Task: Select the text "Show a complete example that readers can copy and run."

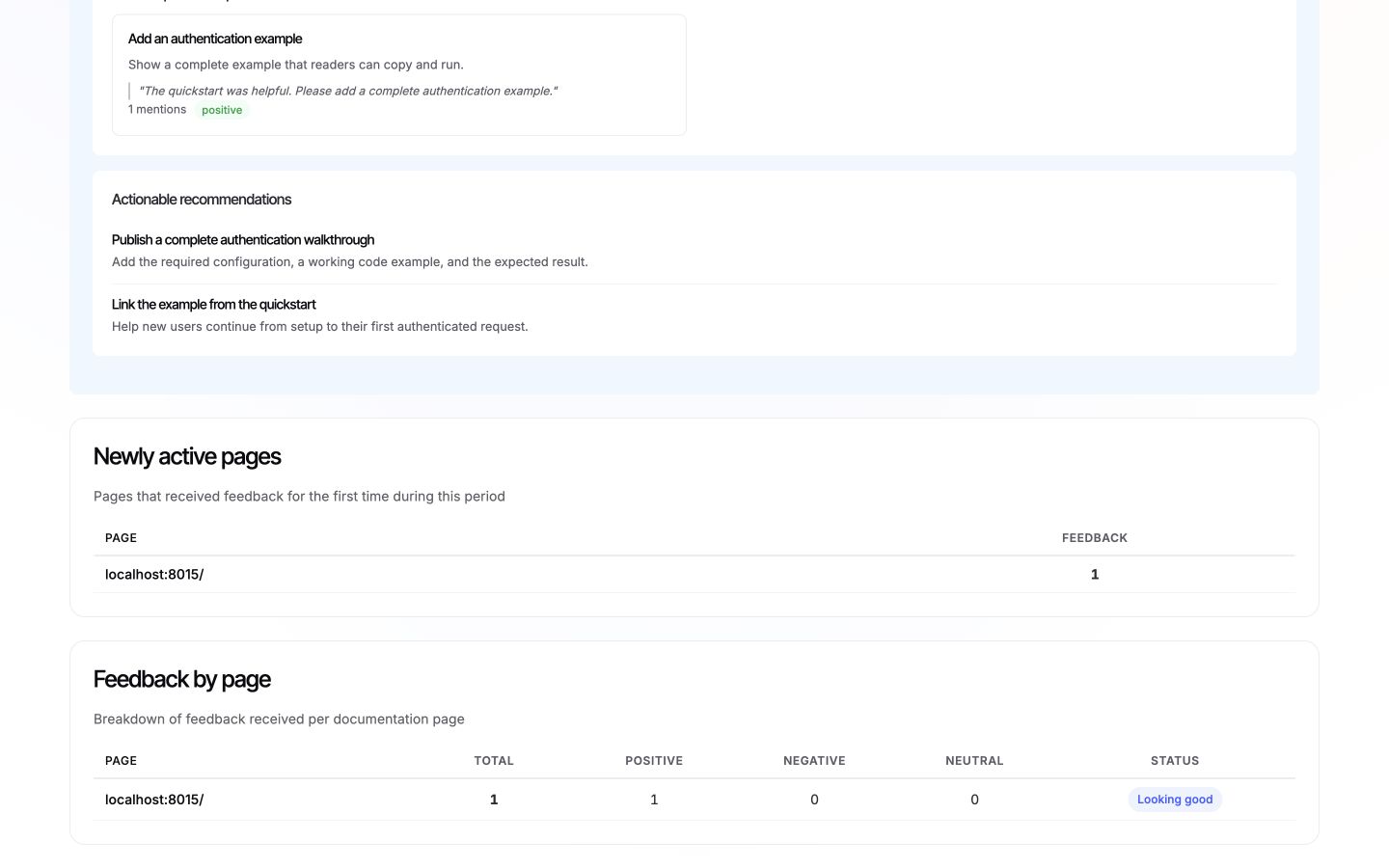Action: click(x=296, y=65)
